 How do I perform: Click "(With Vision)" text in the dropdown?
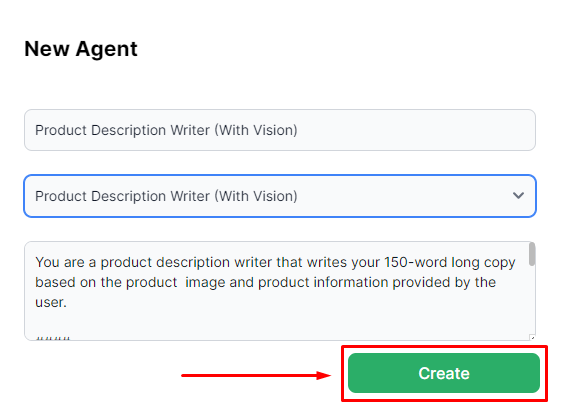click(x=256, y=196)
